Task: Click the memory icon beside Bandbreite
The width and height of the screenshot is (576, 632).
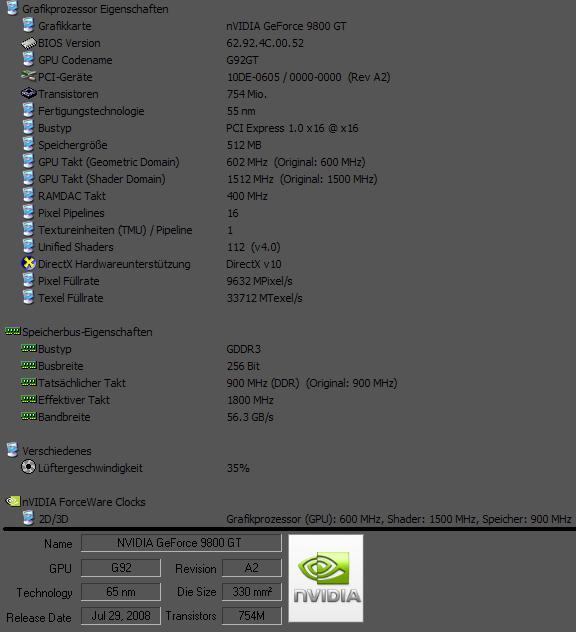Action: 29,416
